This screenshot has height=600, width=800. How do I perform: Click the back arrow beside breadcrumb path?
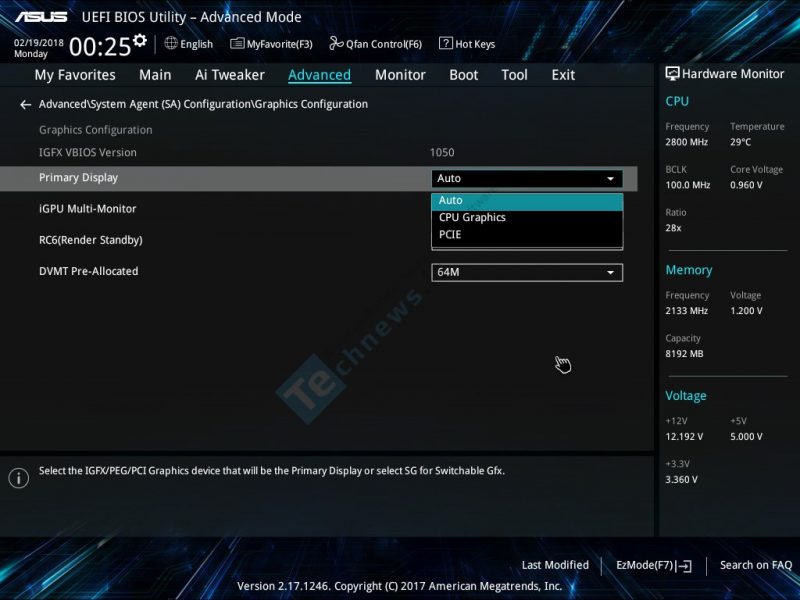click(26, 105)
